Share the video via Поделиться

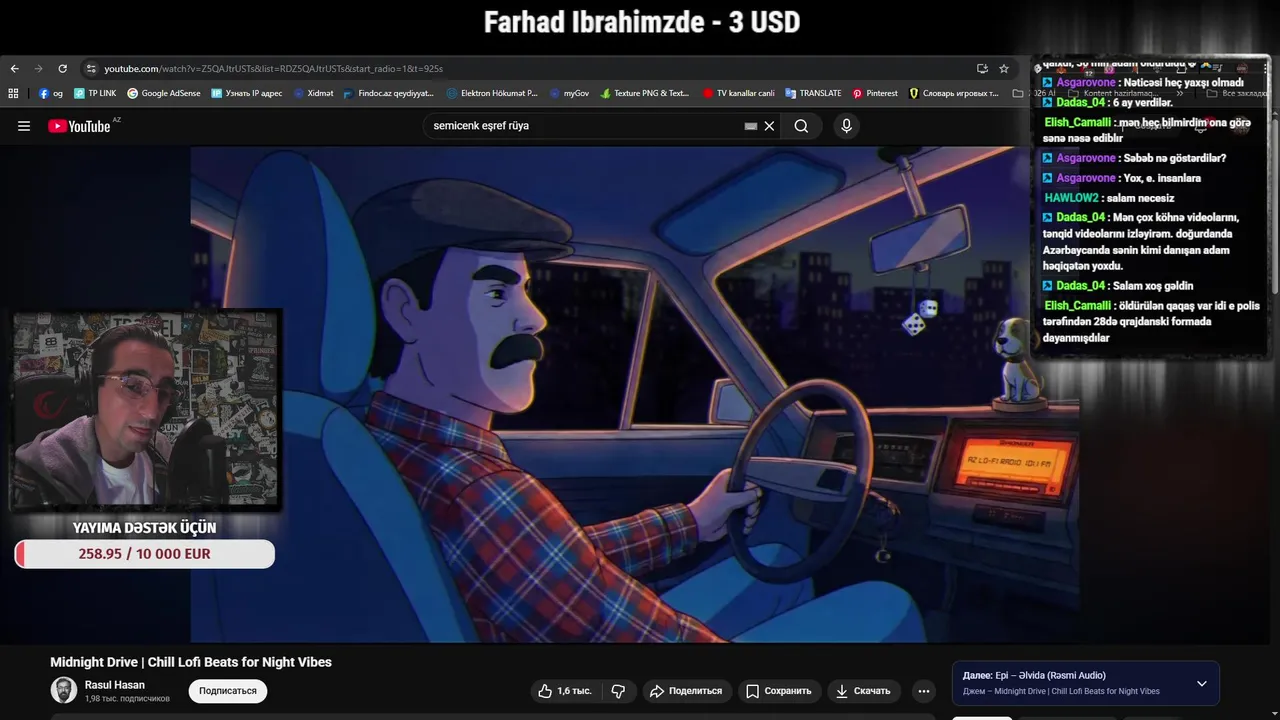click(x=686, y=691)
